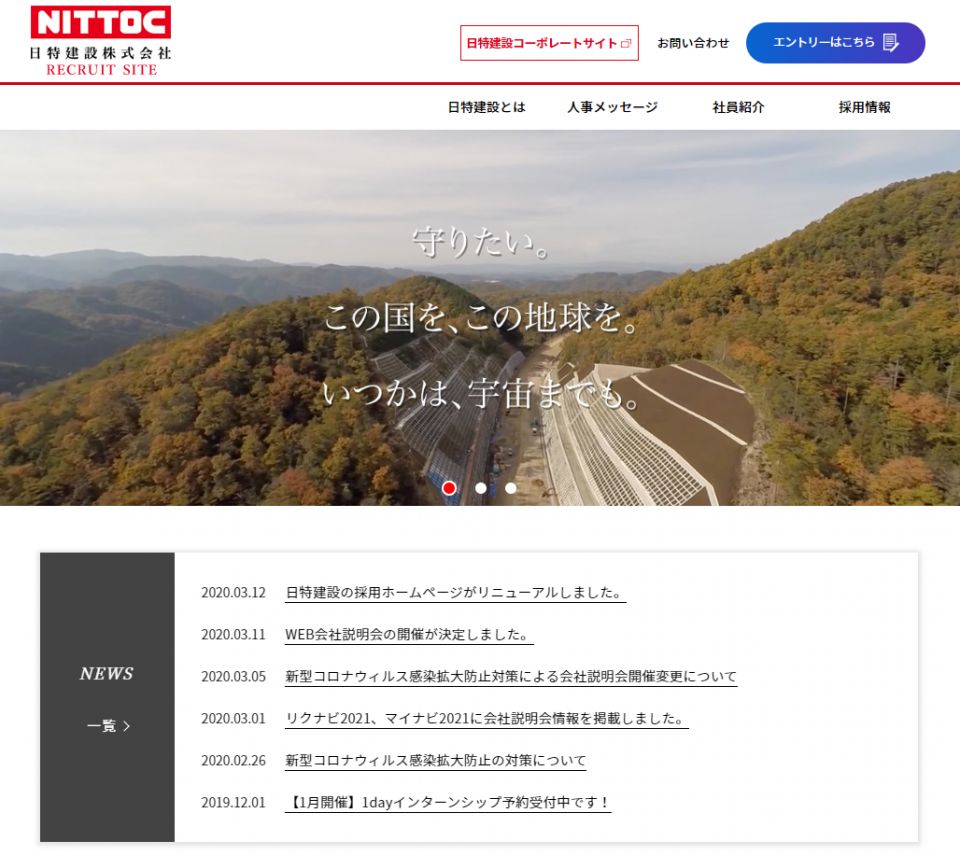Click the date 2020.03.01
Viewport: 960px width, 855px height.
click(x=233, y=718)
